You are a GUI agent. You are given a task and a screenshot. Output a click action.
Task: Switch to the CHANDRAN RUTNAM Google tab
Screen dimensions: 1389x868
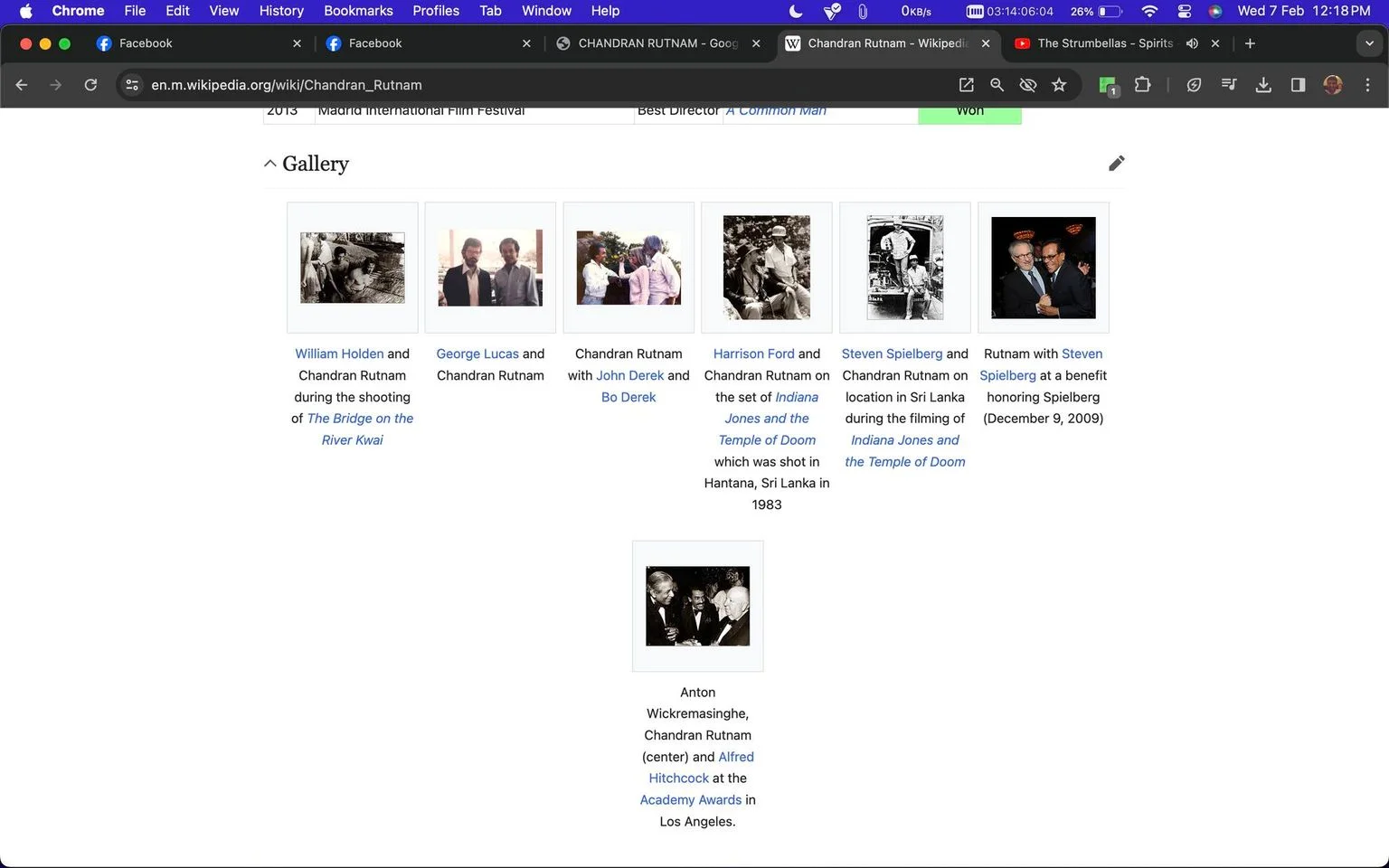click(657, 43)
